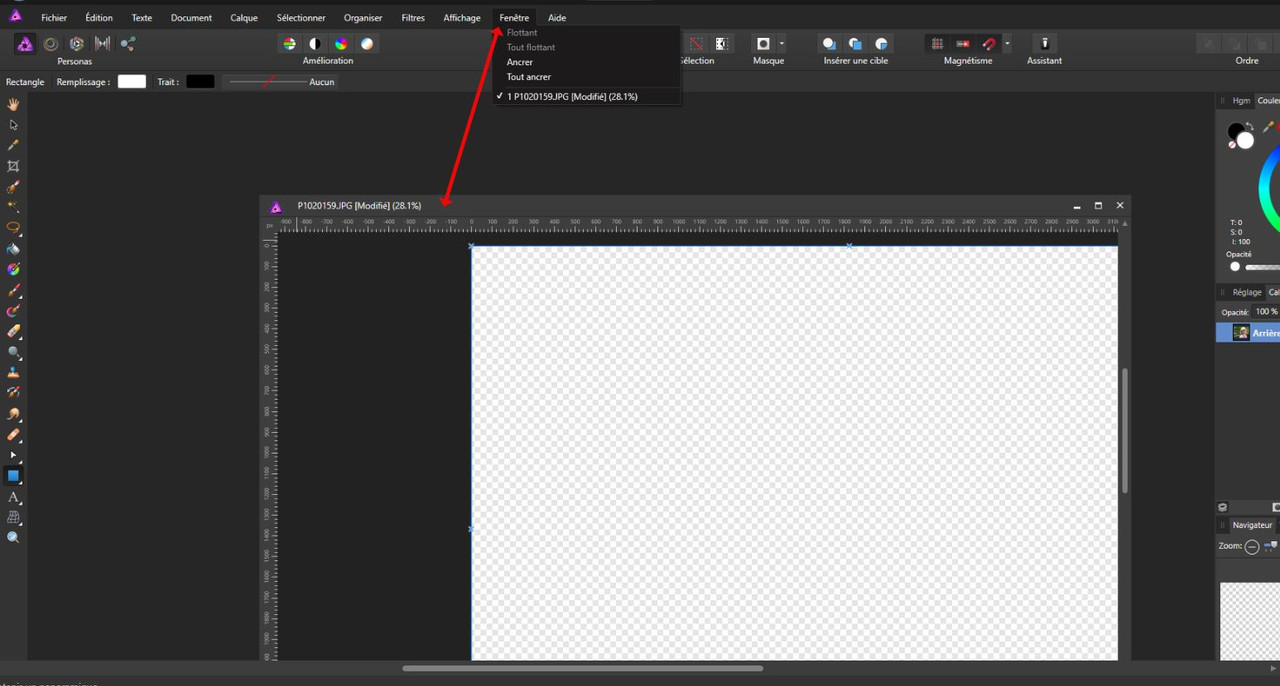Select the Clone stamp tool
The width and height of the screenshot is (1280, 686).
tap(14, 372)
